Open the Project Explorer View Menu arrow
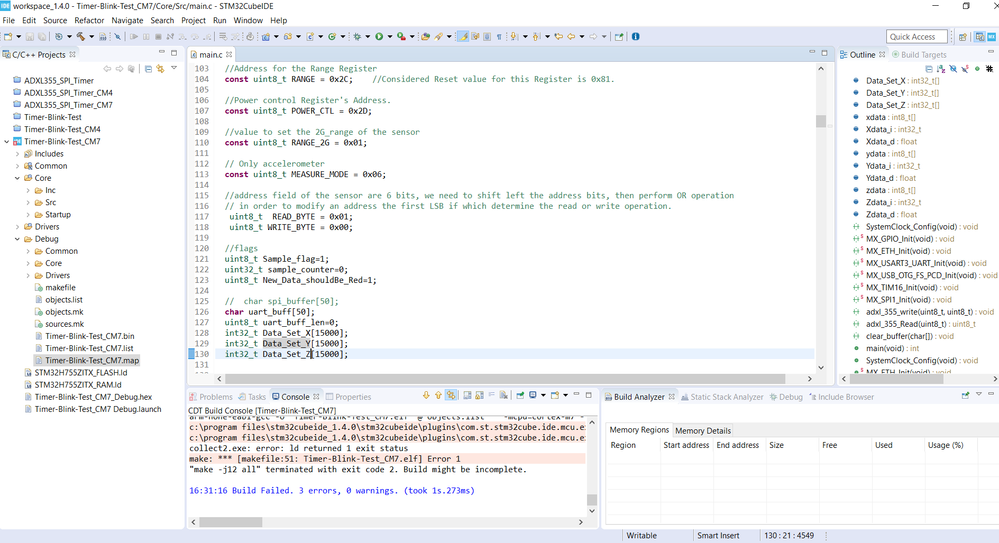 [x=174, y=68]
